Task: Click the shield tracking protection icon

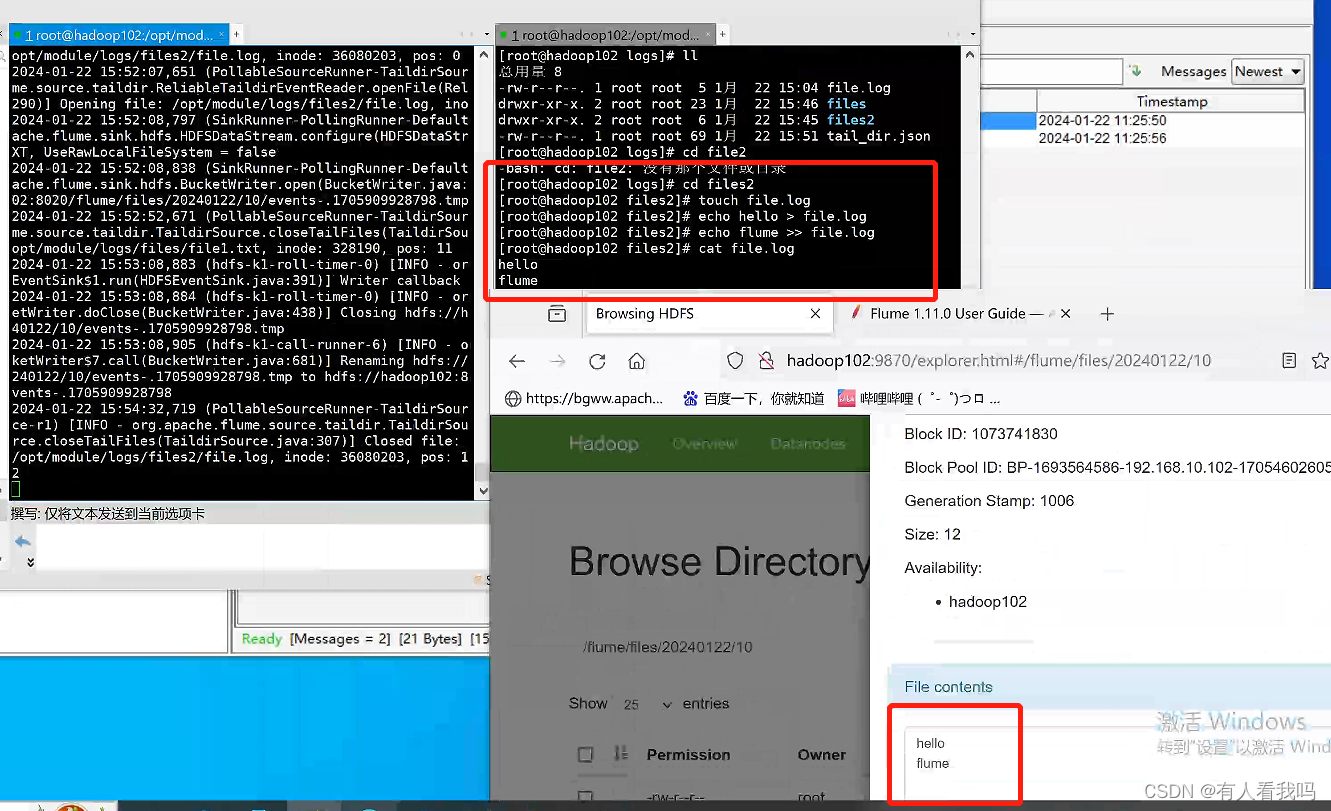Action: coord(735,360)
